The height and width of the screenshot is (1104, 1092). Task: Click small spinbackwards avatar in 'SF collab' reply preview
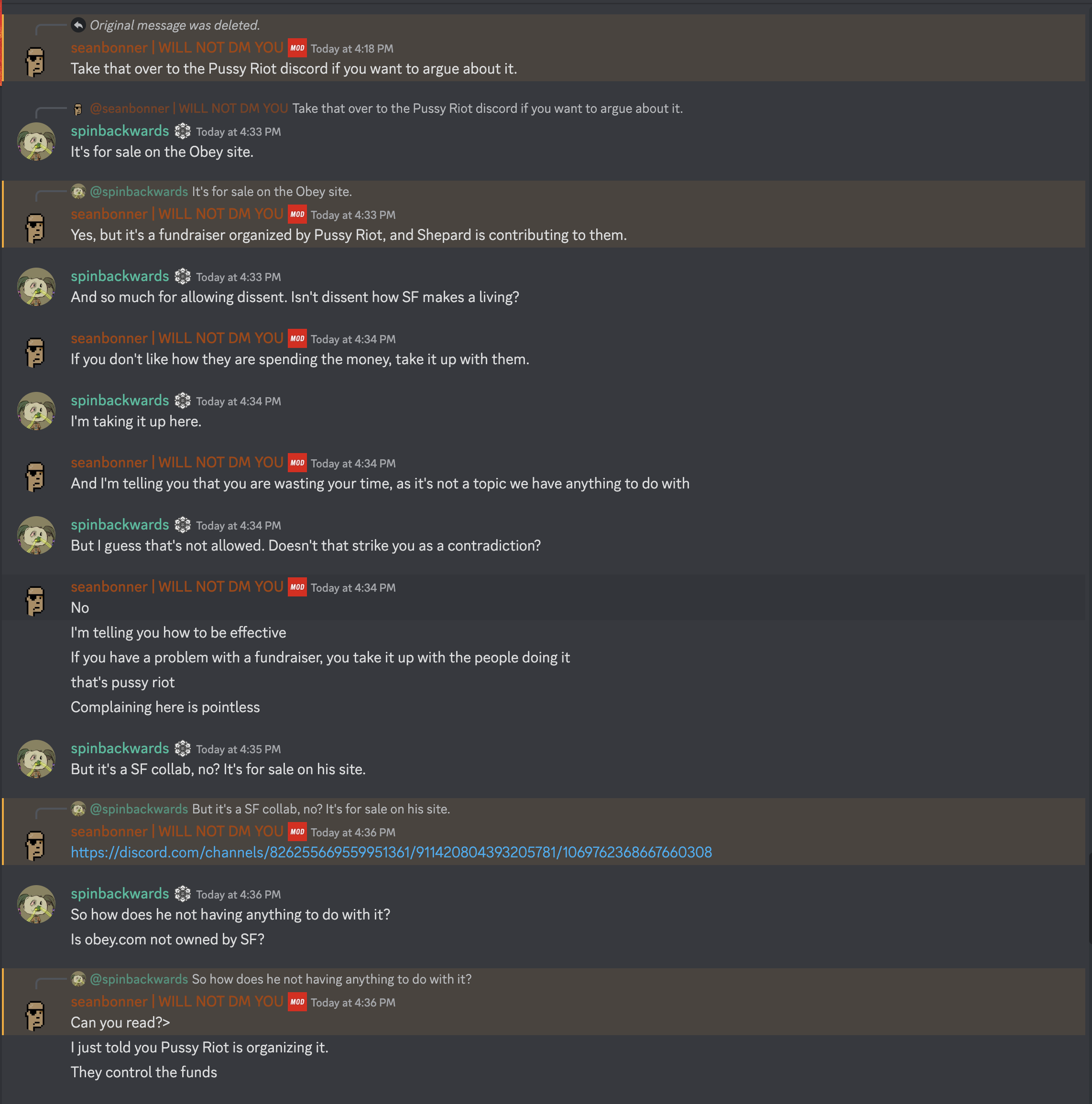(x=78, y=809)
